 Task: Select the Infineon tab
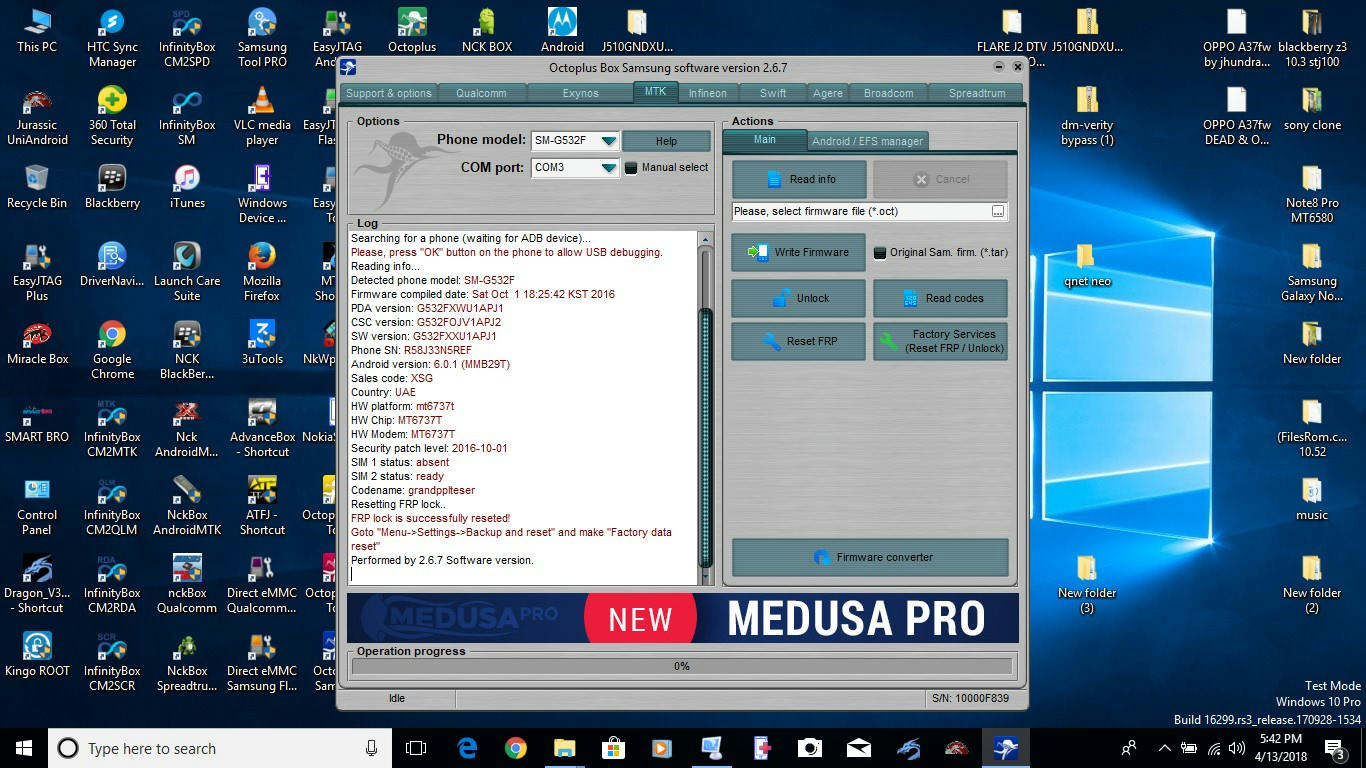point(708,93)
